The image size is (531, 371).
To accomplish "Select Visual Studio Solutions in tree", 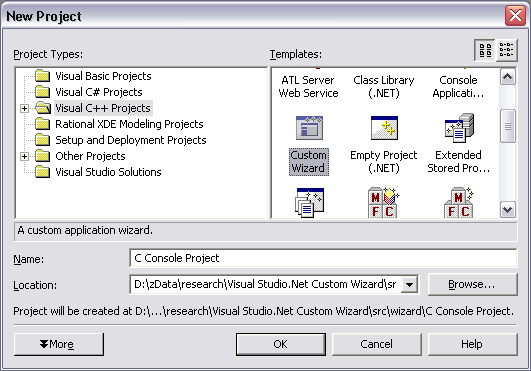I will point(108,172).
